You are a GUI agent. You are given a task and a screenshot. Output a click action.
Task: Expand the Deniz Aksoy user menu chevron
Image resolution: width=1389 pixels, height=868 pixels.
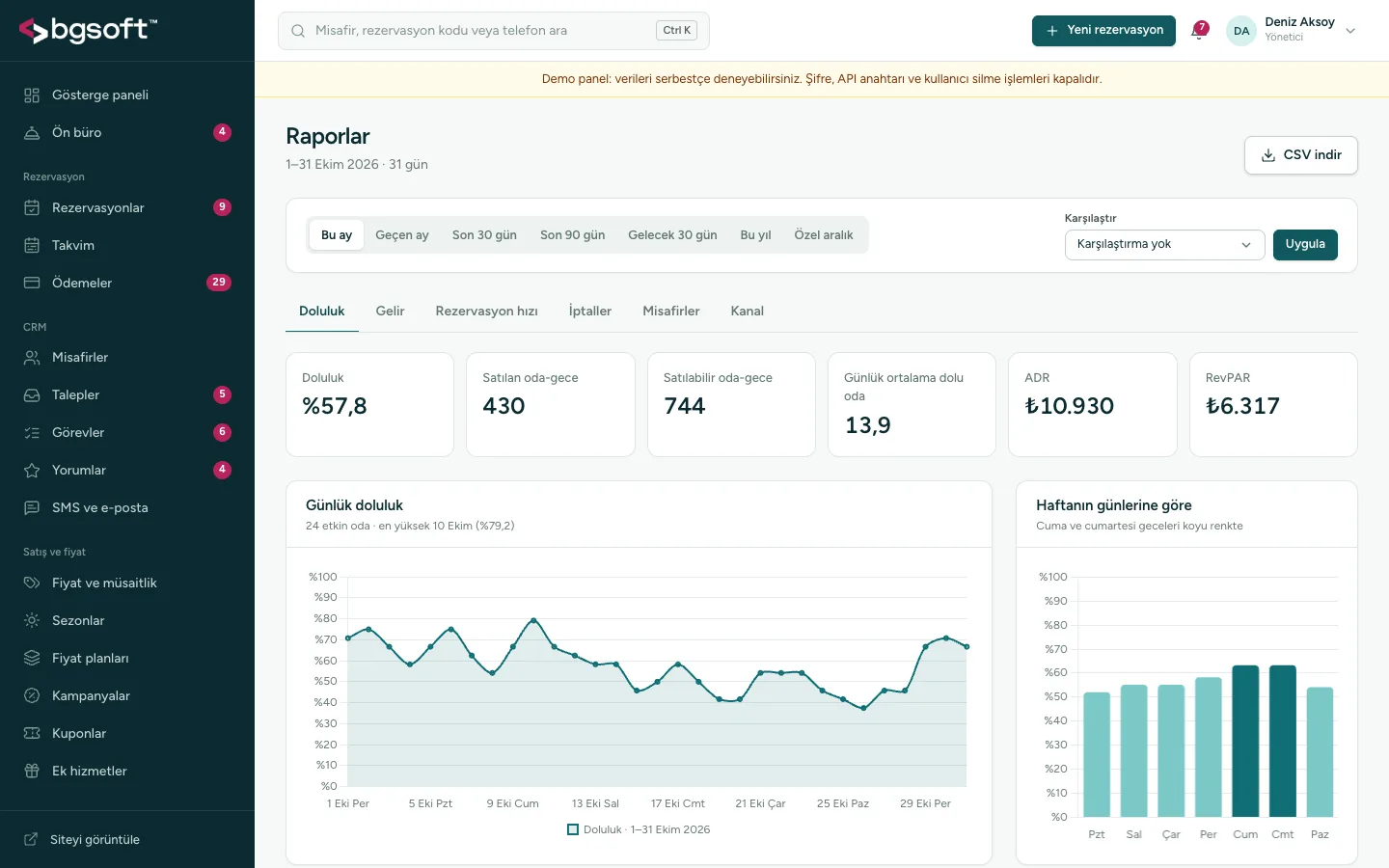1350,31
